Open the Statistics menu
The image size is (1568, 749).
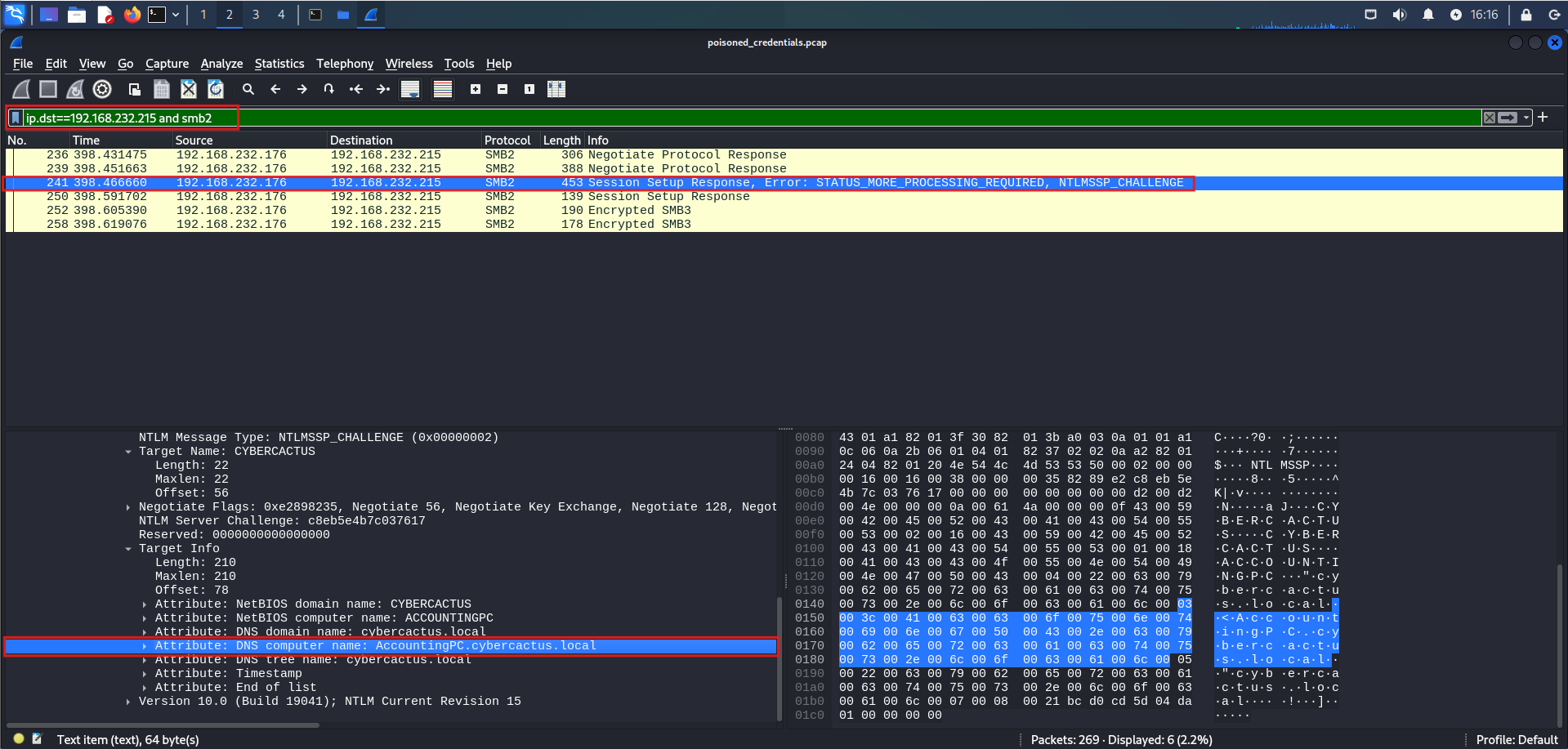point(279,64)
